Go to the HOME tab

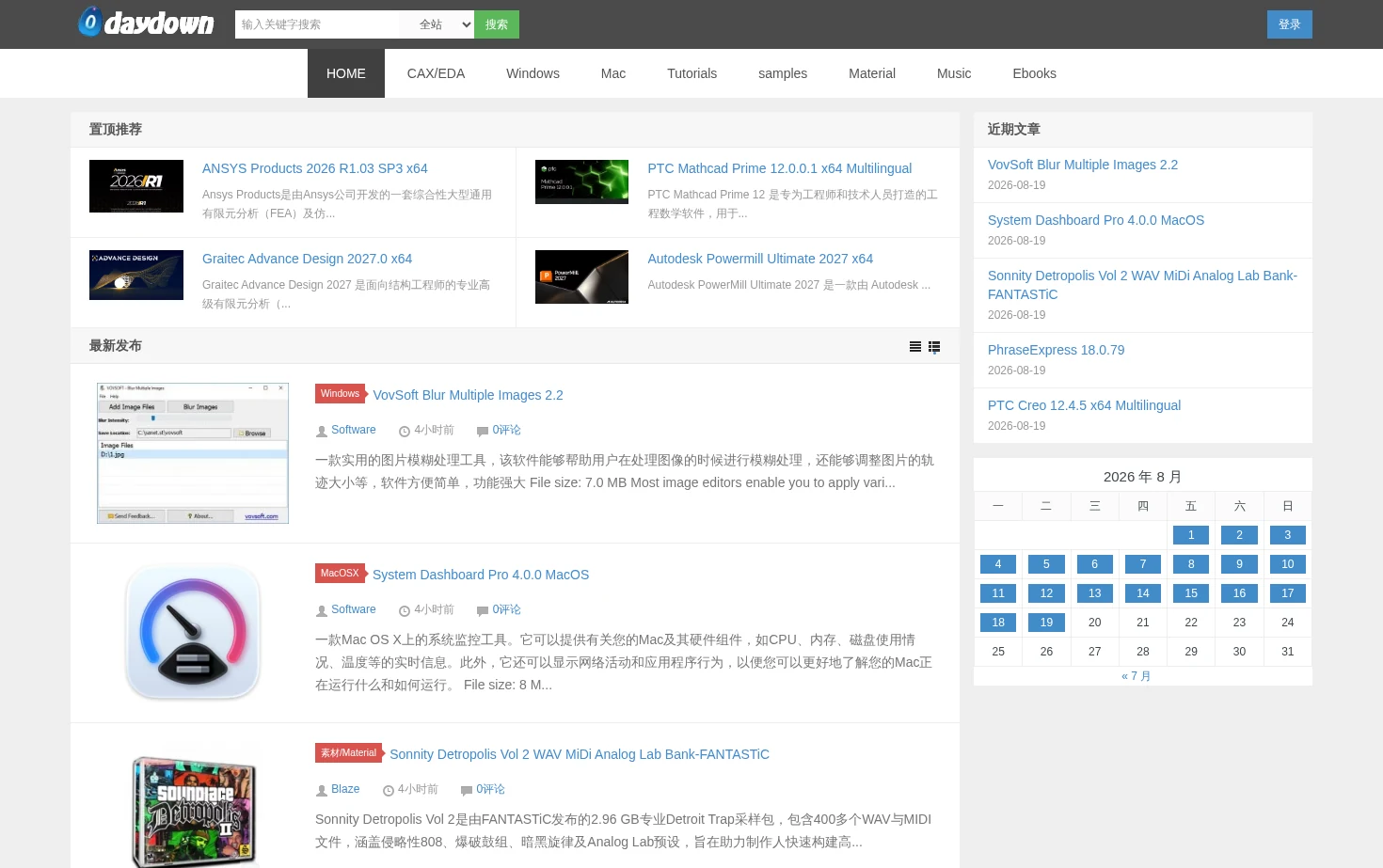[x=346, y=73]
